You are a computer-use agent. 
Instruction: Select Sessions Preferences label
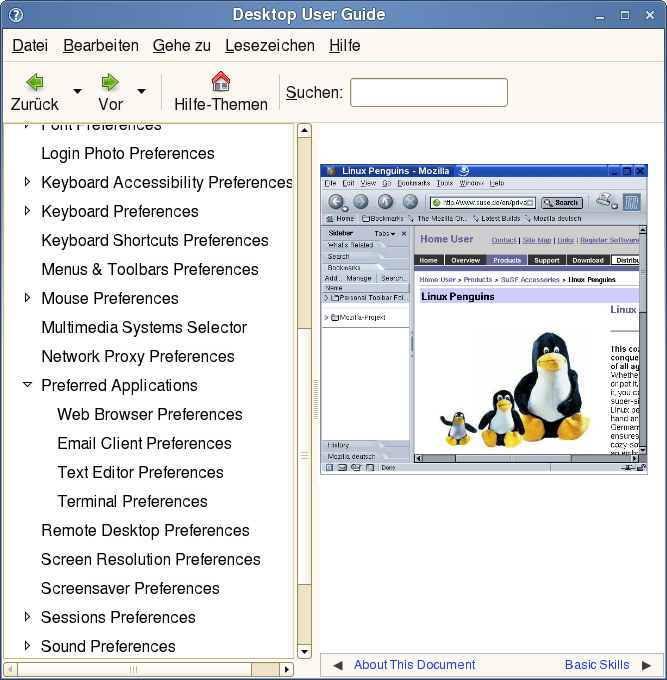click(x=118, y=618)
